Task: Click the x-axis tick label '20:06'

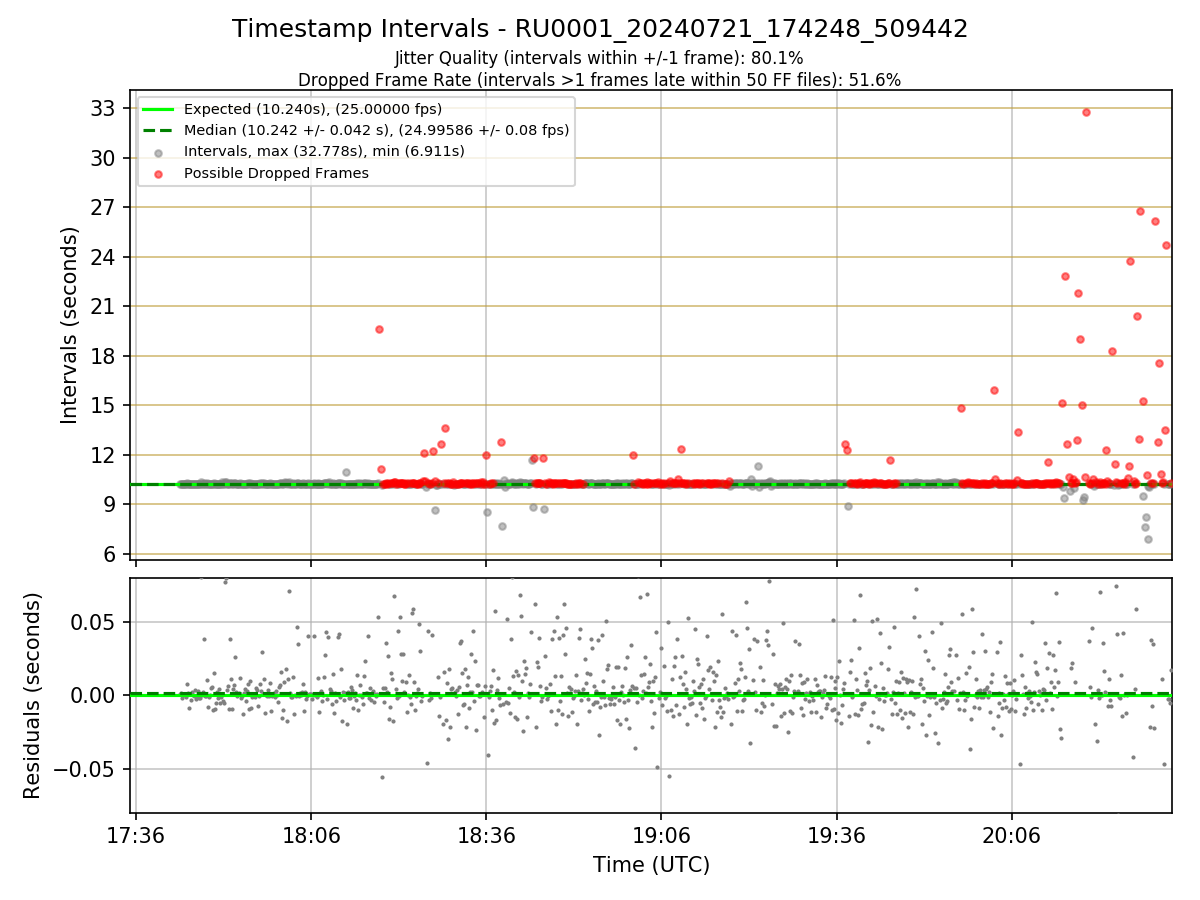Action: coord(1011,835)
